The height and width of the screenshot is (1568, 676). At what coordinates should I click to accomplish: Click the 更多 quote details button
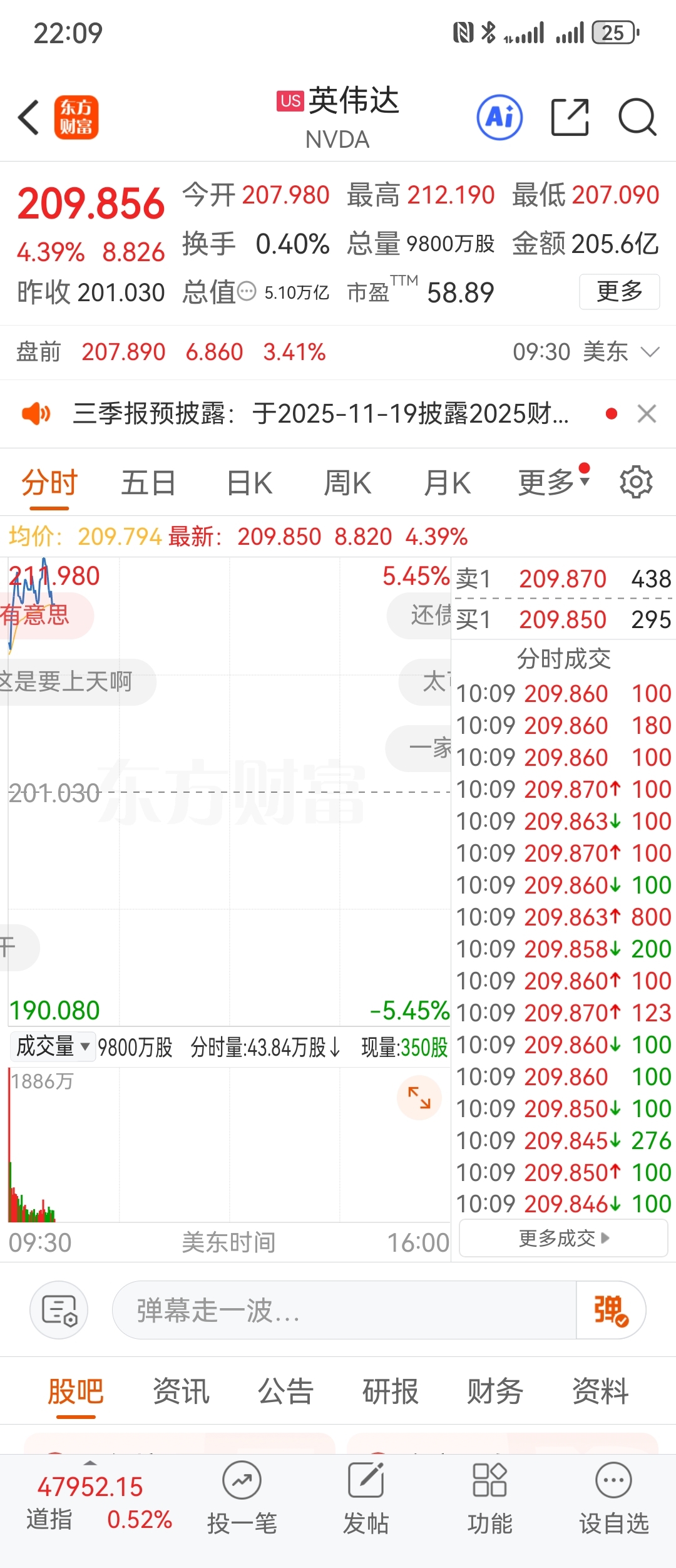pos(620,291)
